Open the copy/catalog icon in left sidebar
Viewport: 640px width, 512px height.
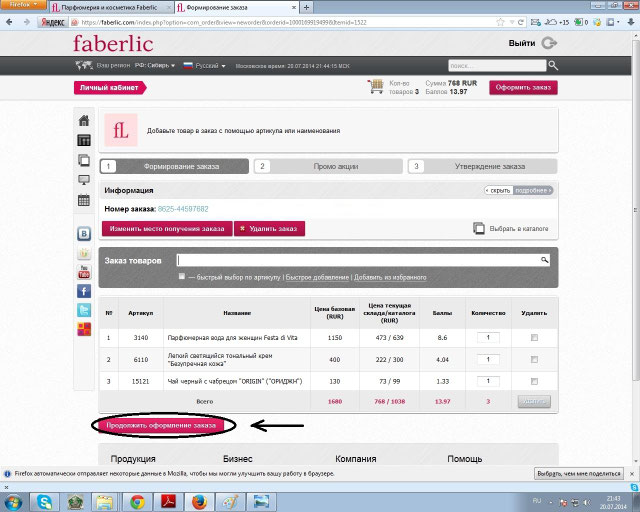tap(84, 160)
